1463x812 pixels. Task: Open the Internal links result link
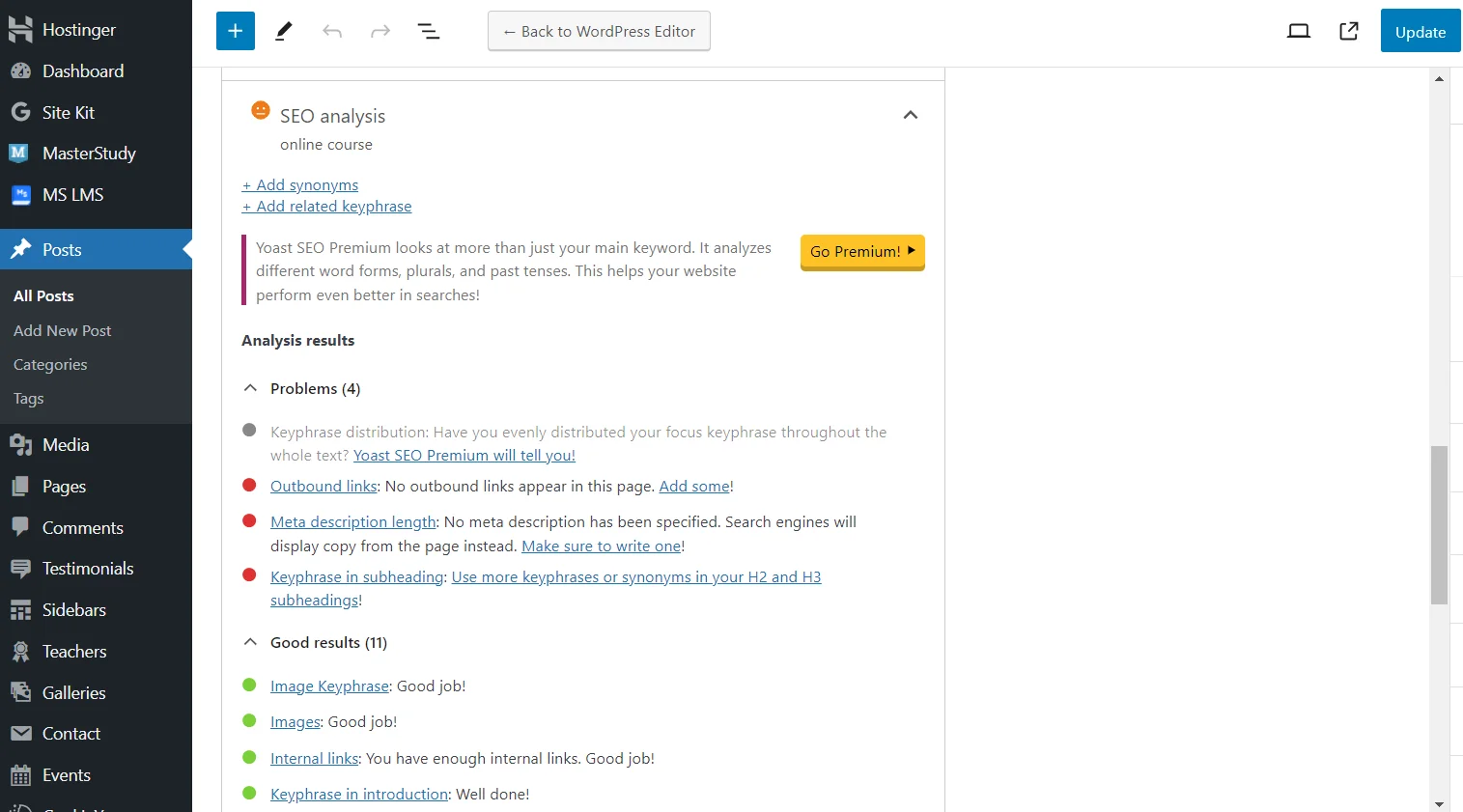click(x=315, y=759)
